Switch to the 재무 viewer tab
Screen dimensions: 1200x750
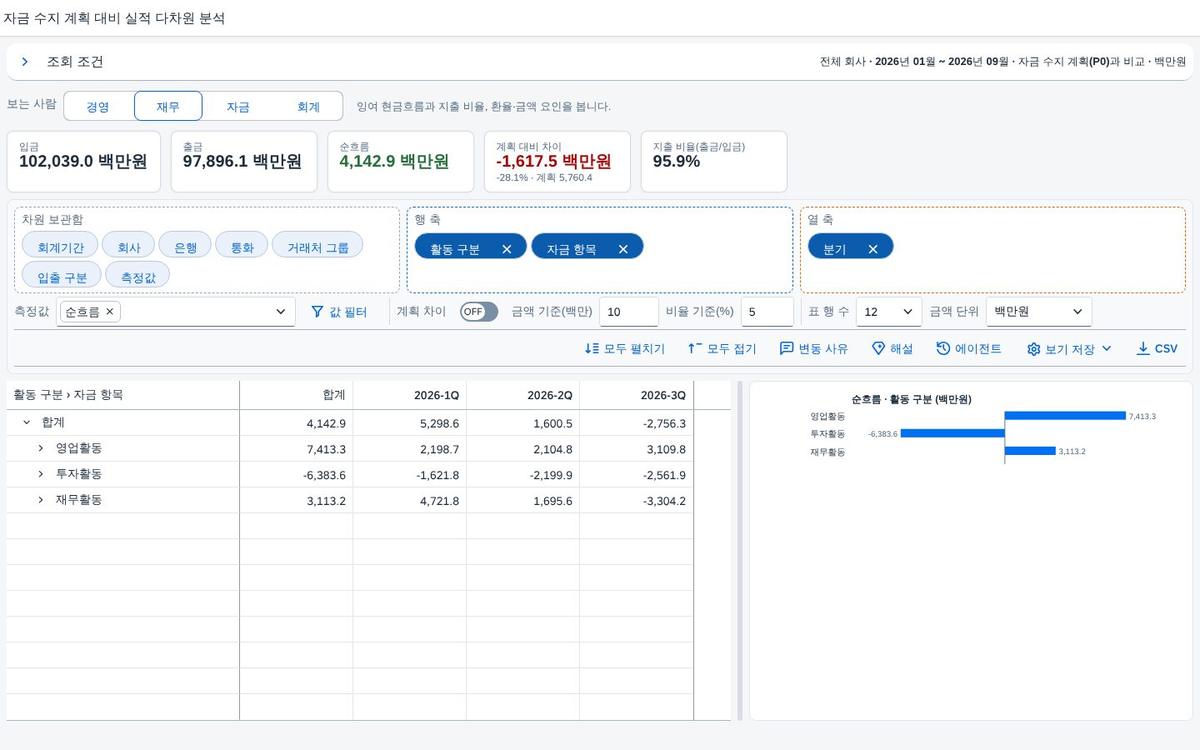(168, 107)
